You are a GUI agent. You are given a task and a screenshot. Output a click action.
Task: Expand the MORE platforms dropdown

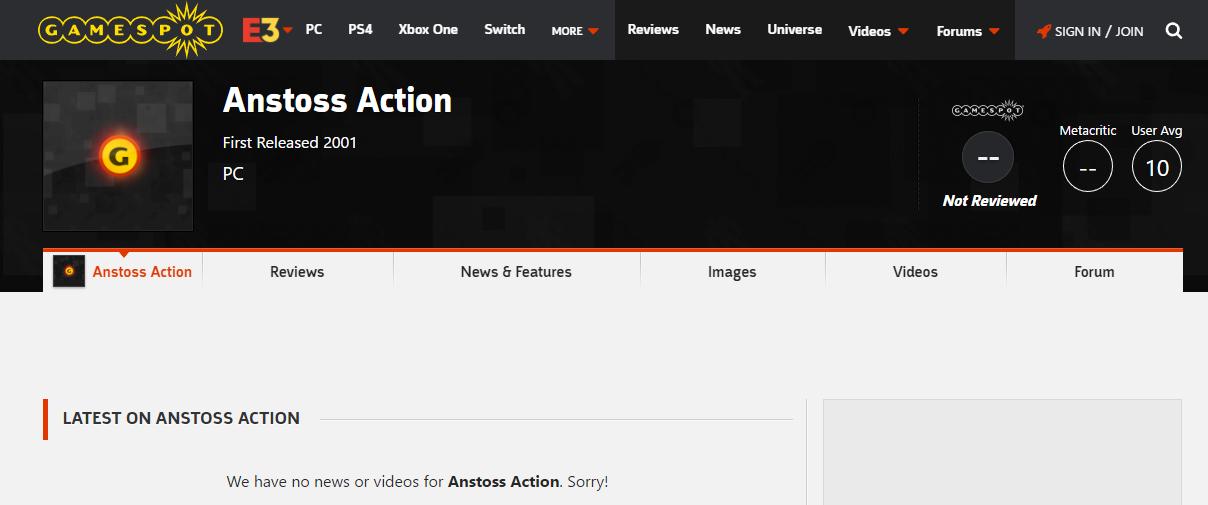click(575, 31)
